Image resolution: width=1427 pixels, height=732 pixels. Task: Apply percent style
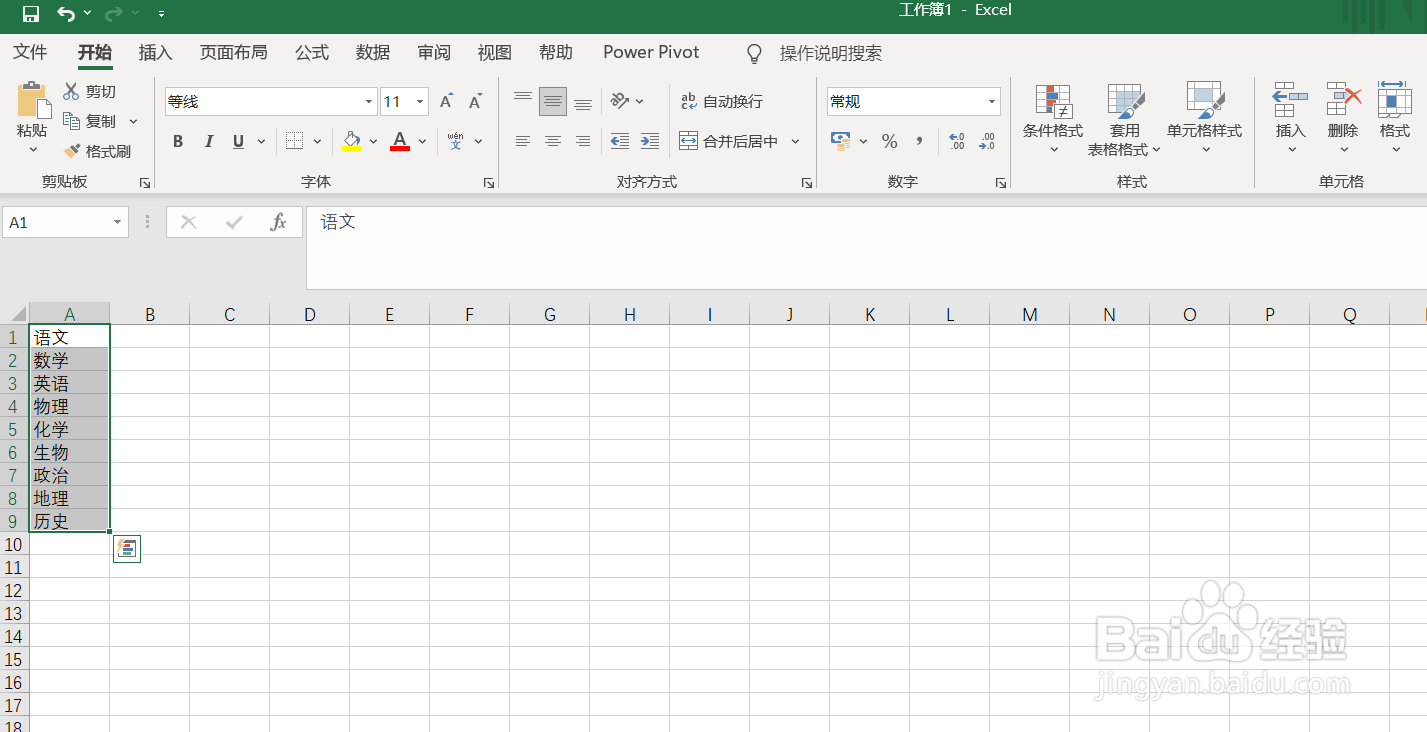(x=890, y=141)
